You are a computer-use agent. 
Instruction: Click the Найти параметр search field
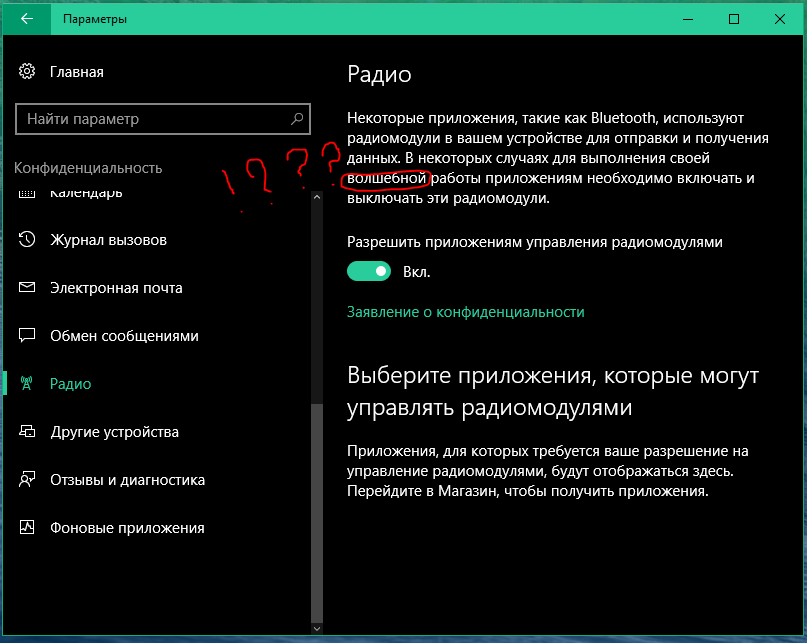163,119
